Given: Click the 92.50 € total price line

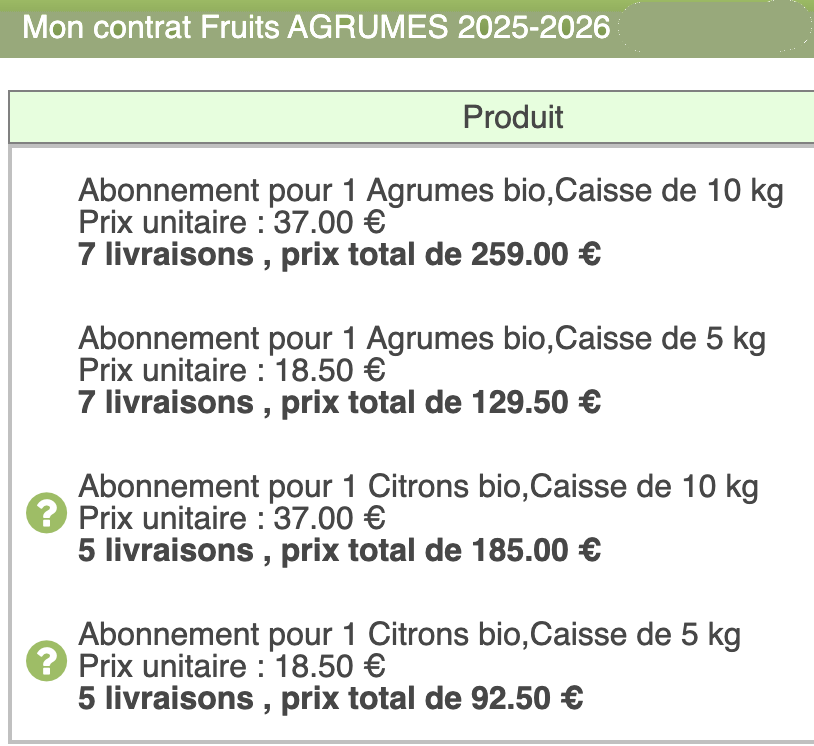Looking at the screenshot, I should (330, 698).
